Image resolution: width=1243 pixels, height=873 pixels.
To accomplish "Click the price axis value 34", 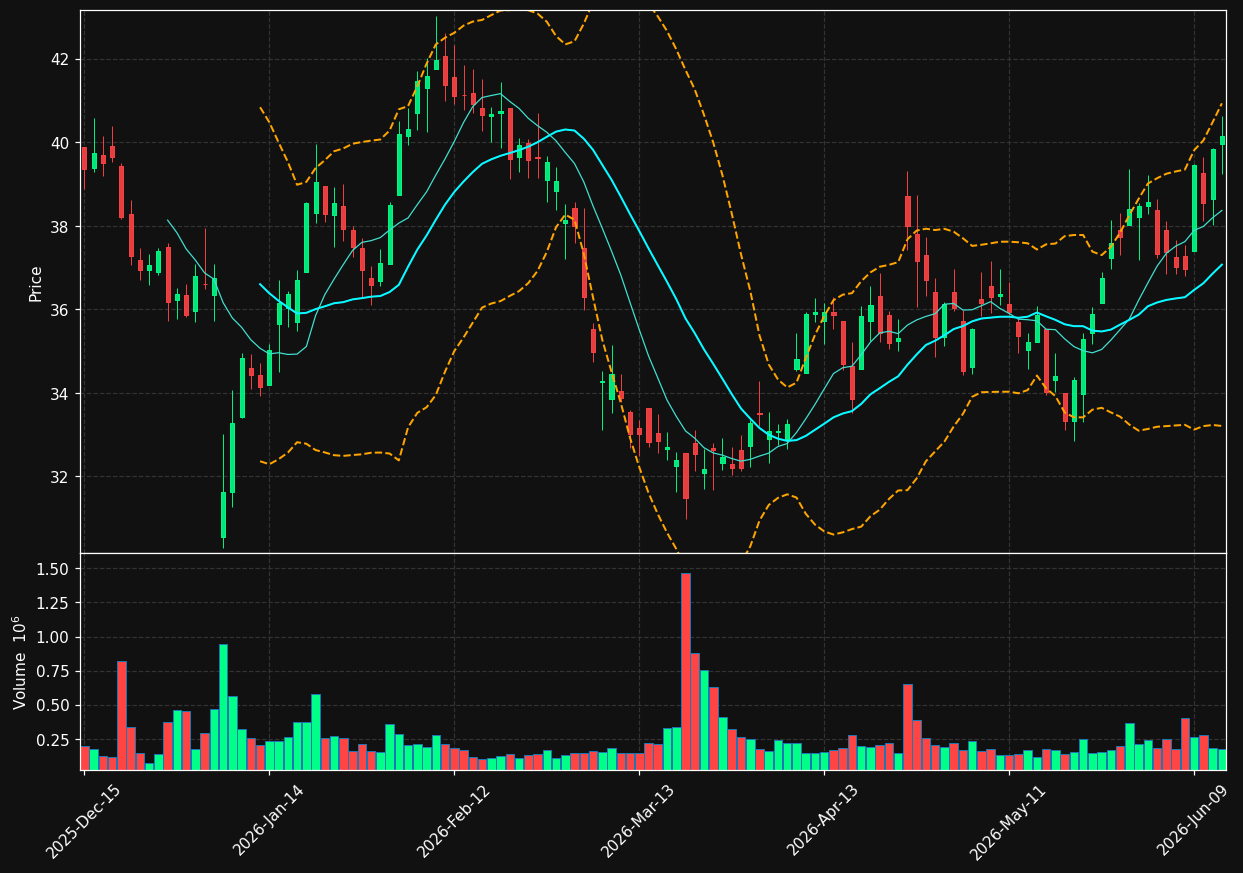I will click(60, 394).
